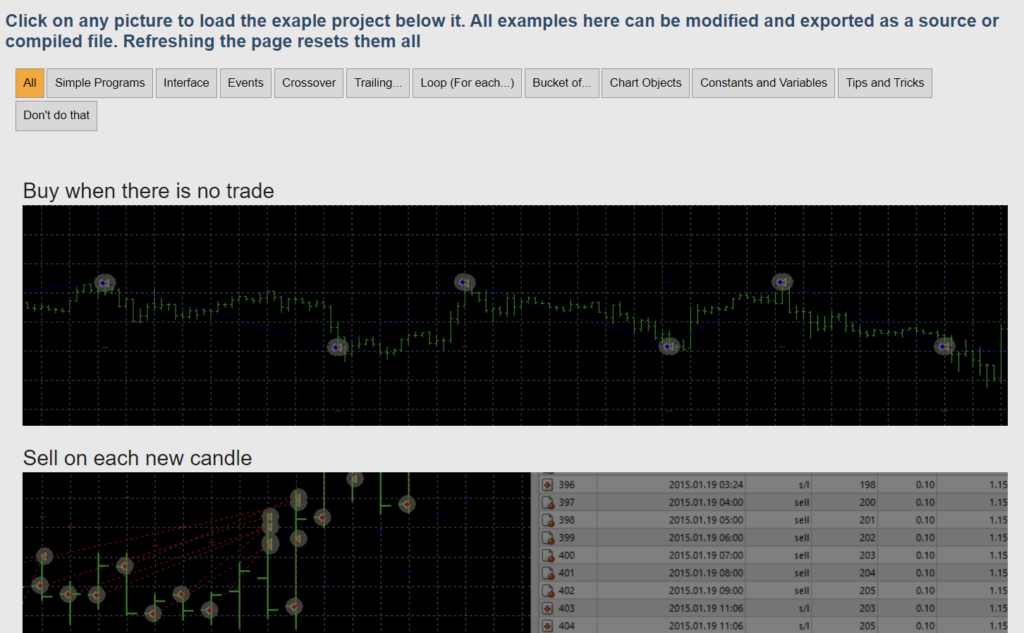Viewport: 1024px width, 633px height.
Task: Click order row 397 icon
Action: click(547, 502)
